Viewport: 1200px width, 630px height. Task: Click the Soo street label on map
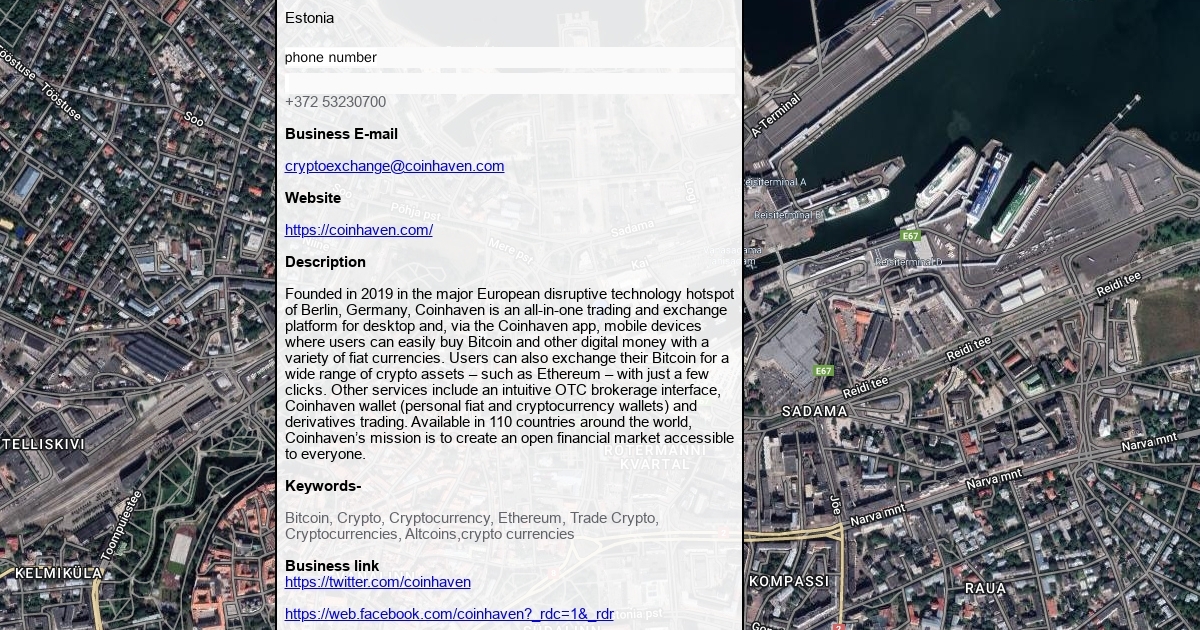[x=193, y=119]
